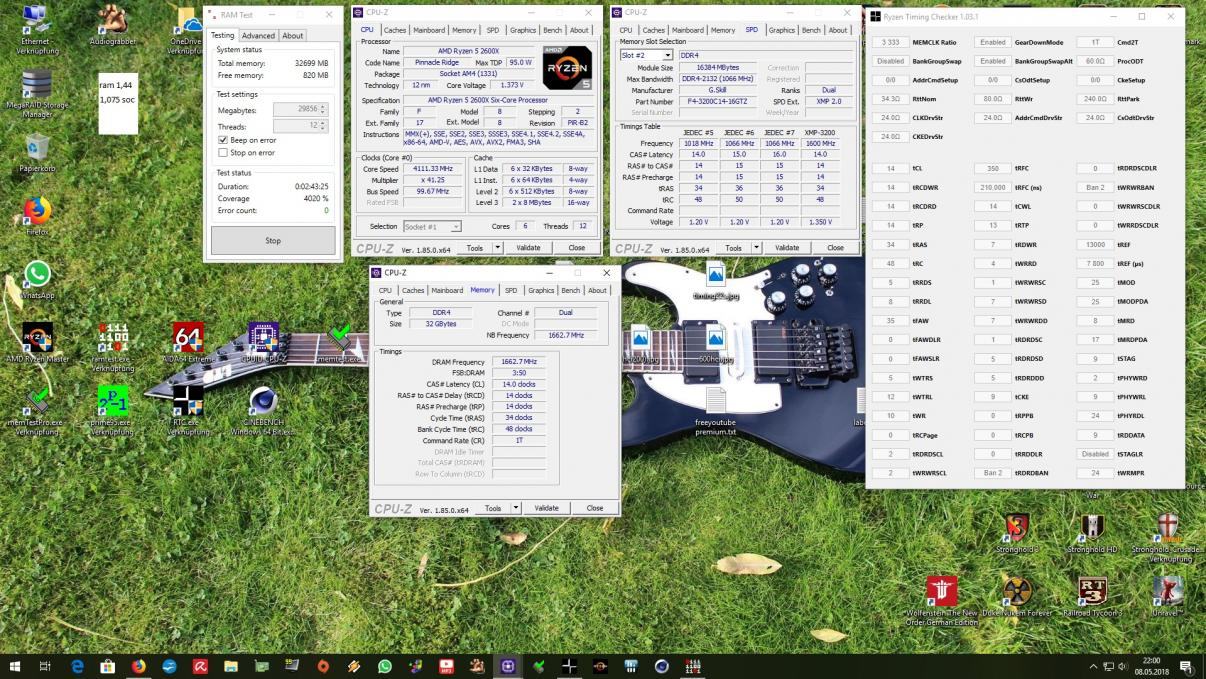Click the Close button in the CPU-Z Memory window

coord(594,508)
